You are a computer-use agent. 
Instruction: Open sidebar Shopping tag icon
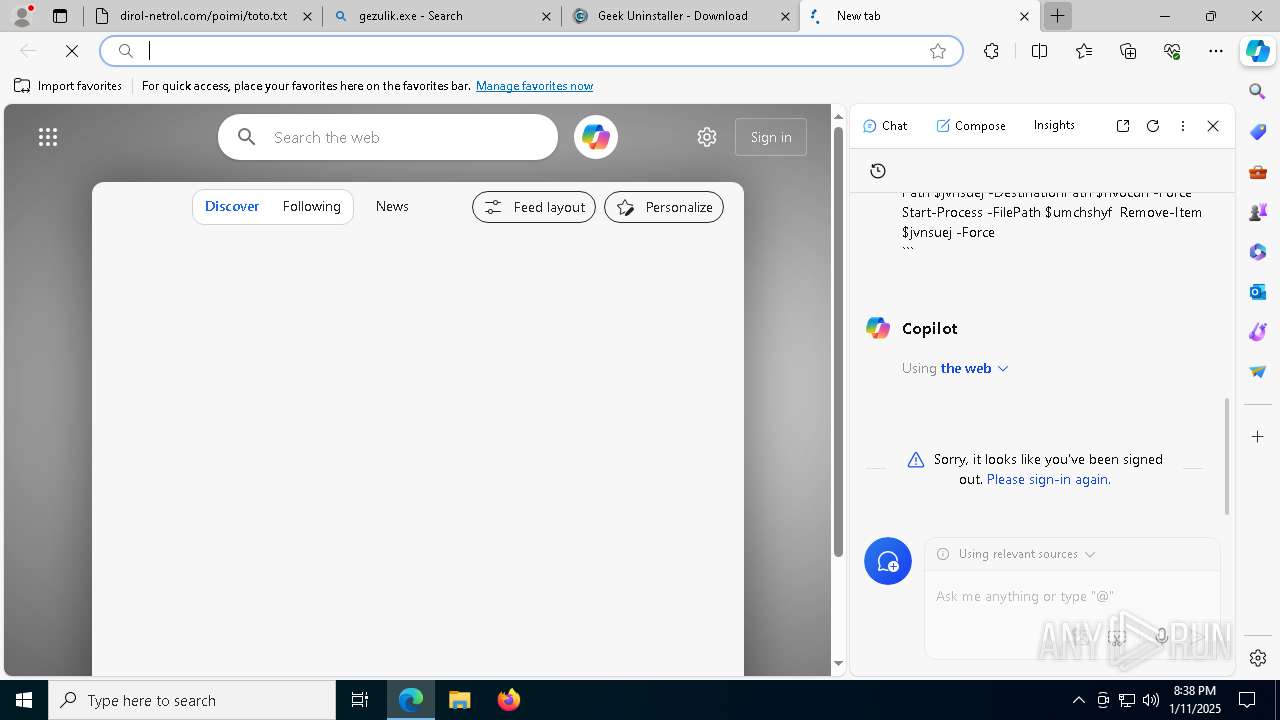[x=1258, y=132]
